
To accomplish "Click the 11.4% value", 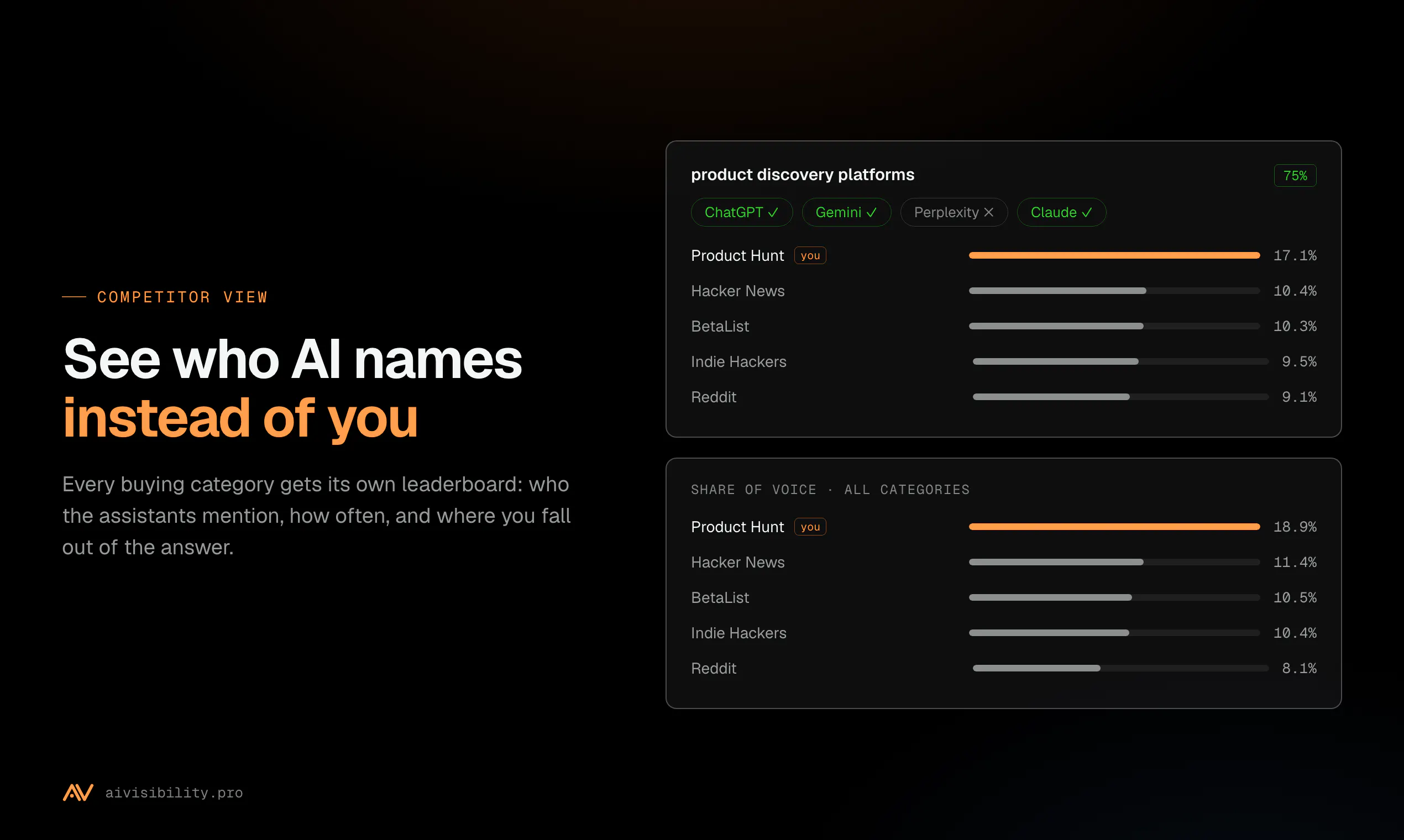I will [1295, 563].
